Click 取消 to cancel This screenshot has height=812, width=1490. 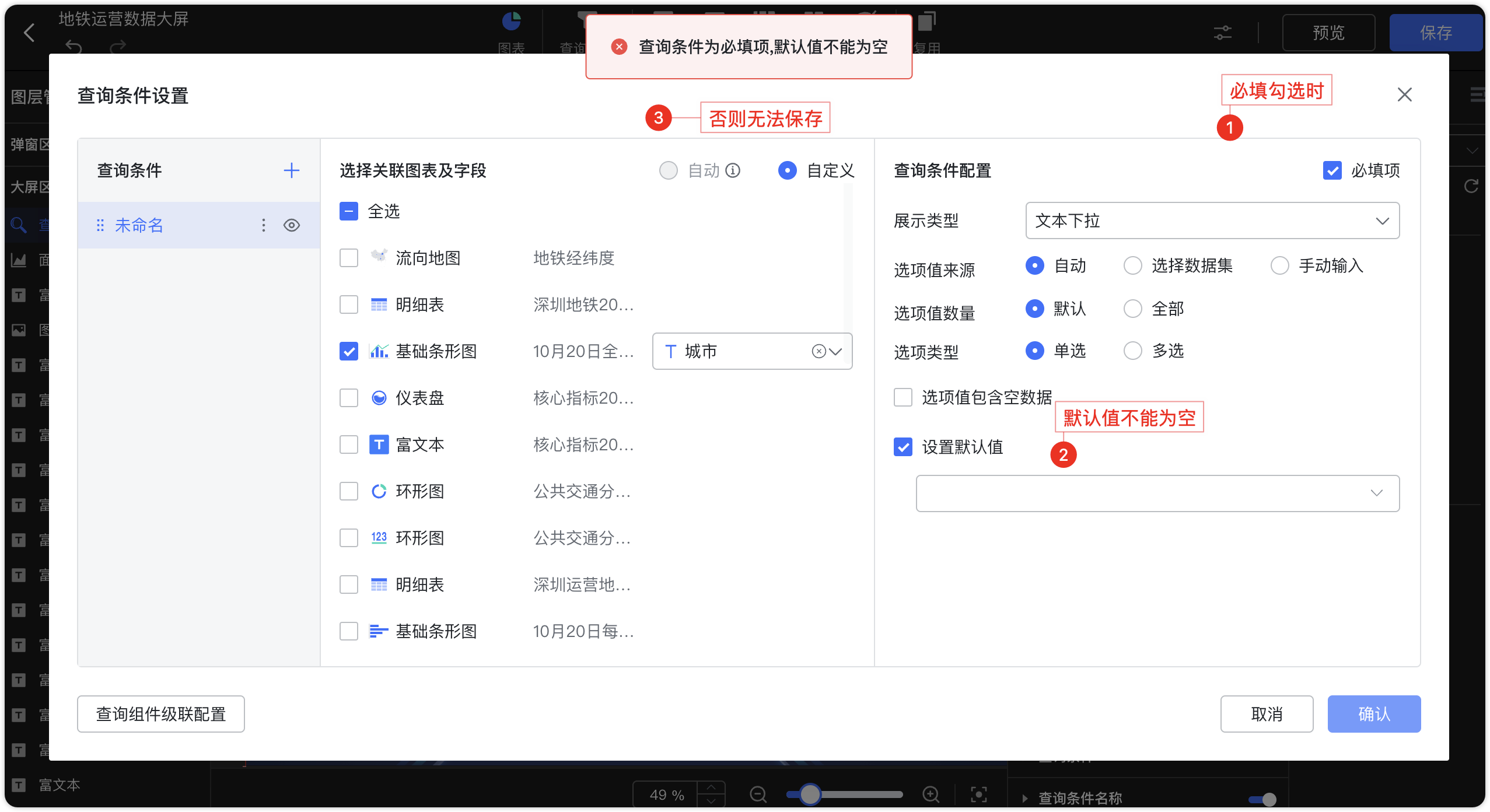[1267, 713]
